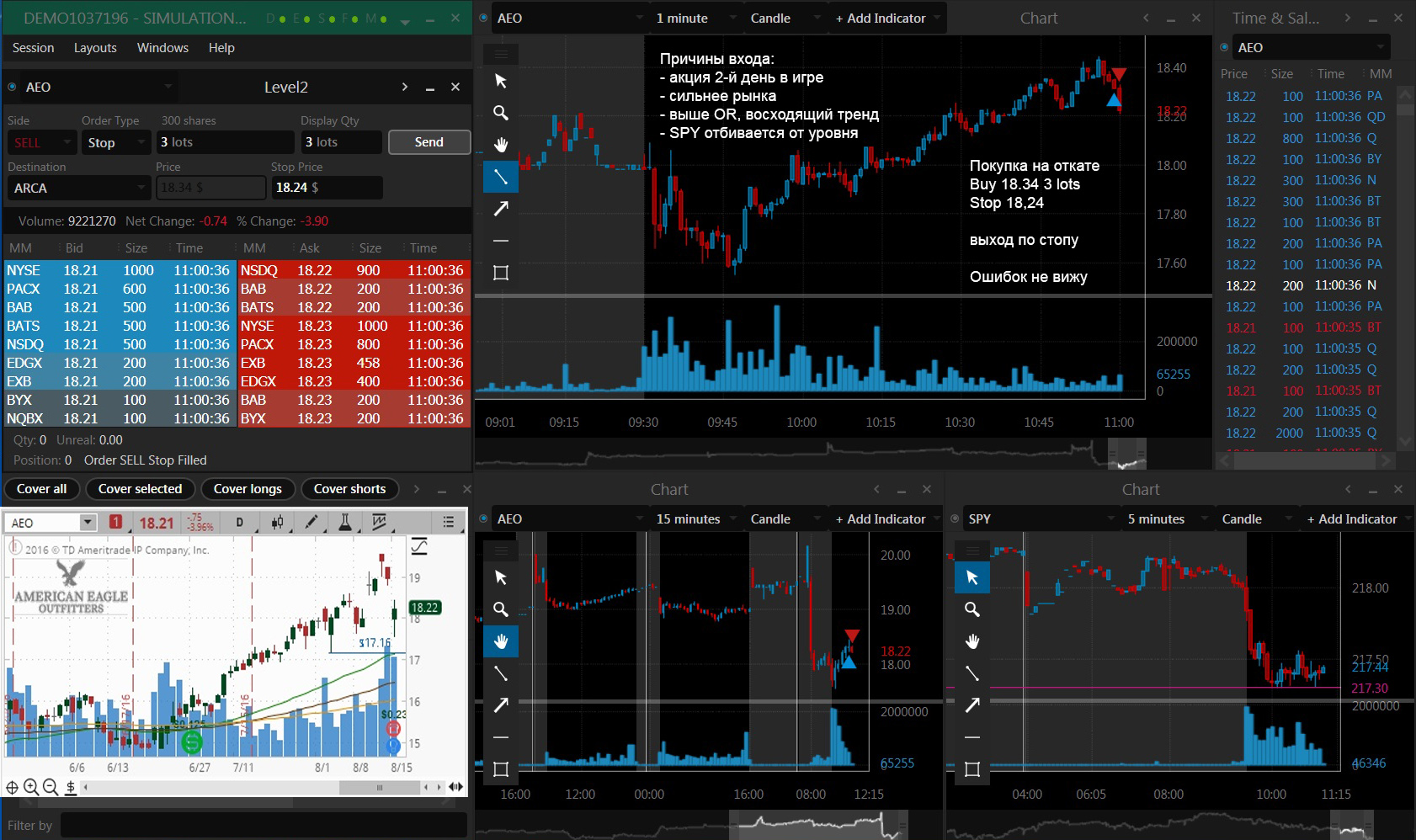Toggle the symbol link dot in the Time & Sales window
The width and height of the screenshot is (1416, 840).
point(1225,47)
